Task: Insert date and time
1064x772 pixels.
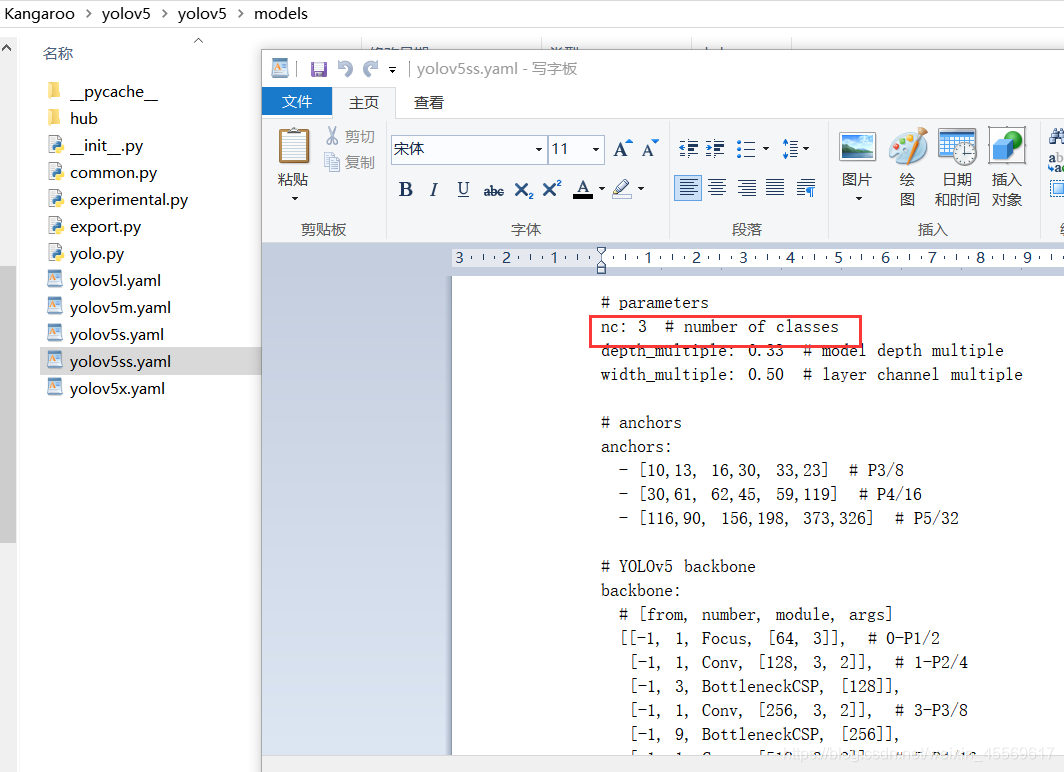Action: coord(957,167)
